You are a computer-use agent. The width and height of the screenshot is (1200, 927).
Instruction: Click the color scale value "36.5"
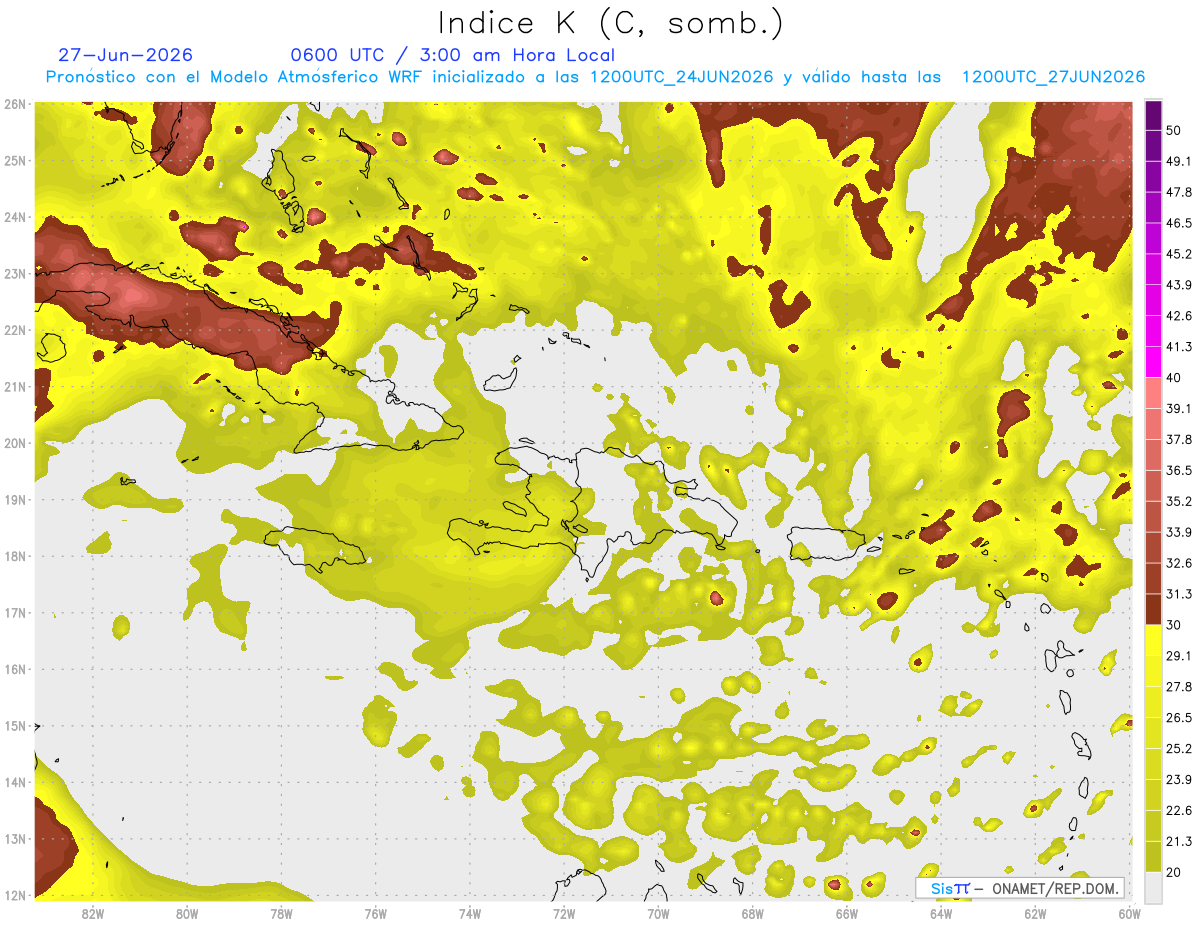pyautogui.click(x=1178, y=470)
